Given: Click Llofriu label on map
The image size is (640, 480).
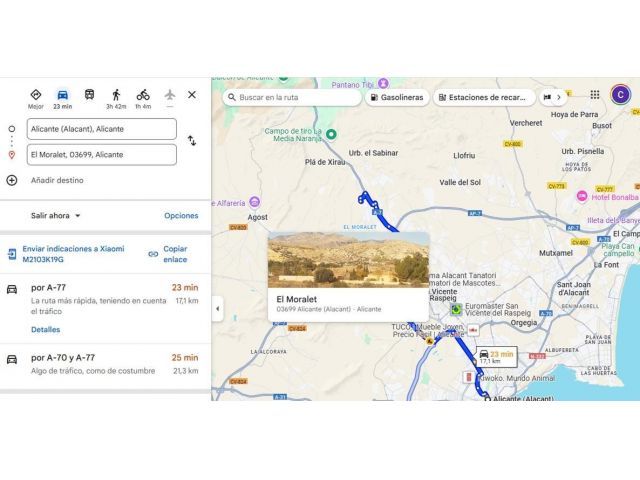Looking at the screenshot, I should (464, 156).
